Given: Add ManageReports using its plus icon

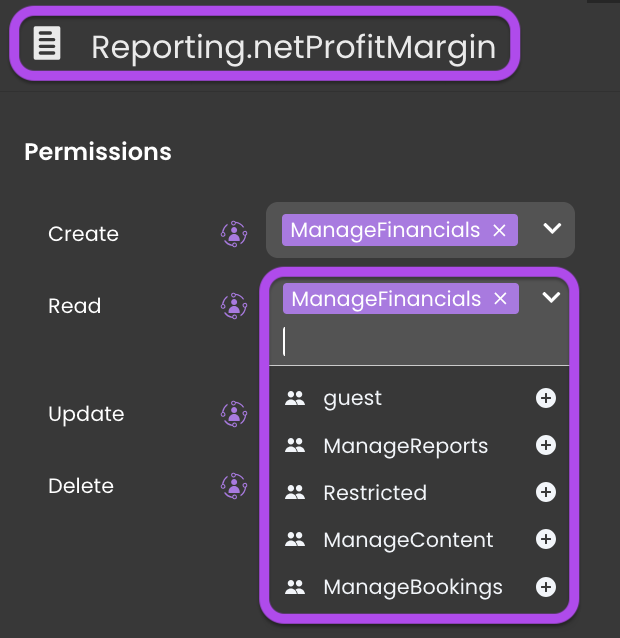Looking at the screenshot, I should pyautogui.click(x=546, y=445).
